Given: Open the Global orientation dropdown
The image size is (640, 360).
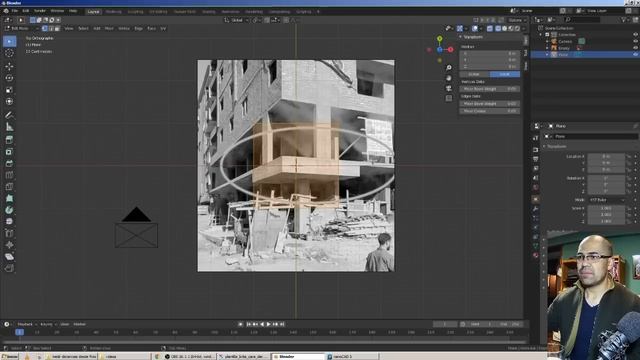Looking at the screenshot, I should click(236, 20).
